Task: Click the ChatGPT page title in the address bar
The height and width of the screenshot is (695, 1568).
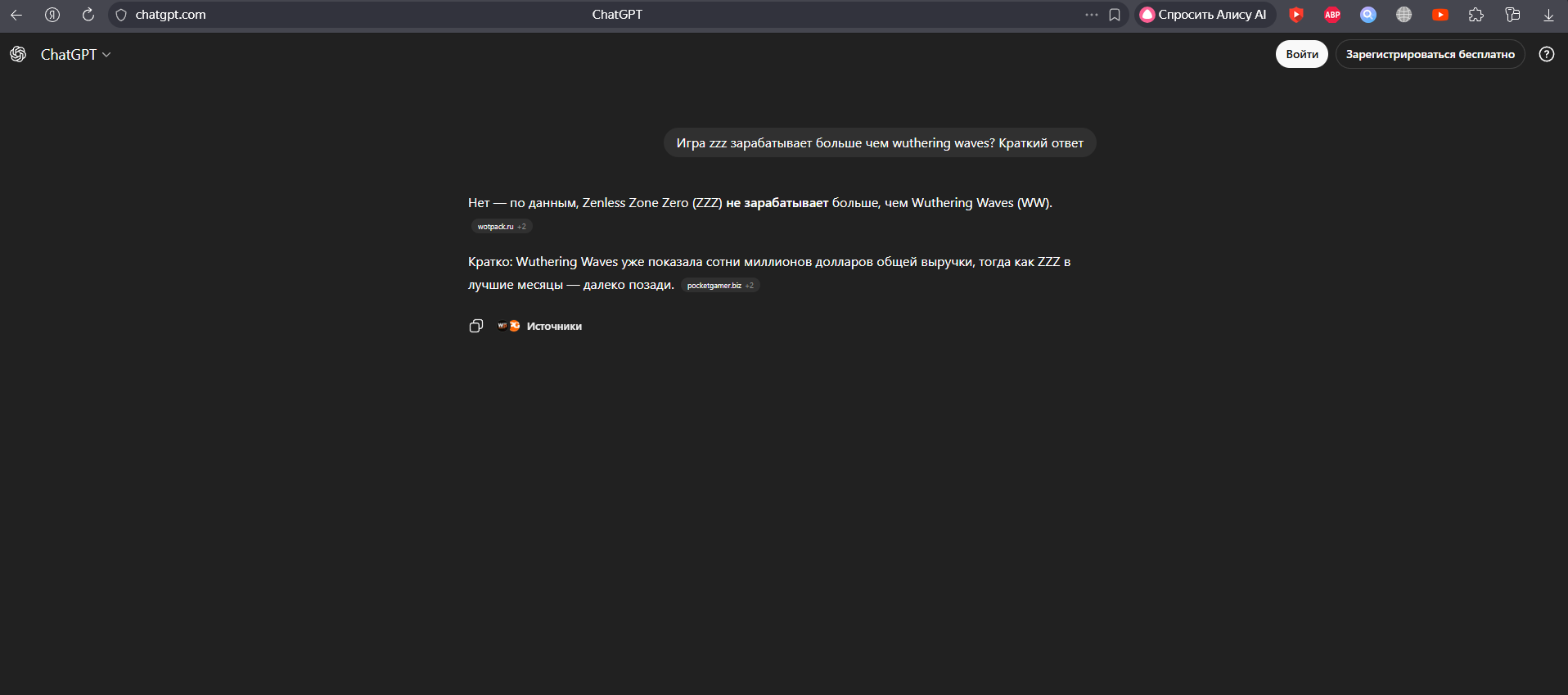Action: (617, 15)
